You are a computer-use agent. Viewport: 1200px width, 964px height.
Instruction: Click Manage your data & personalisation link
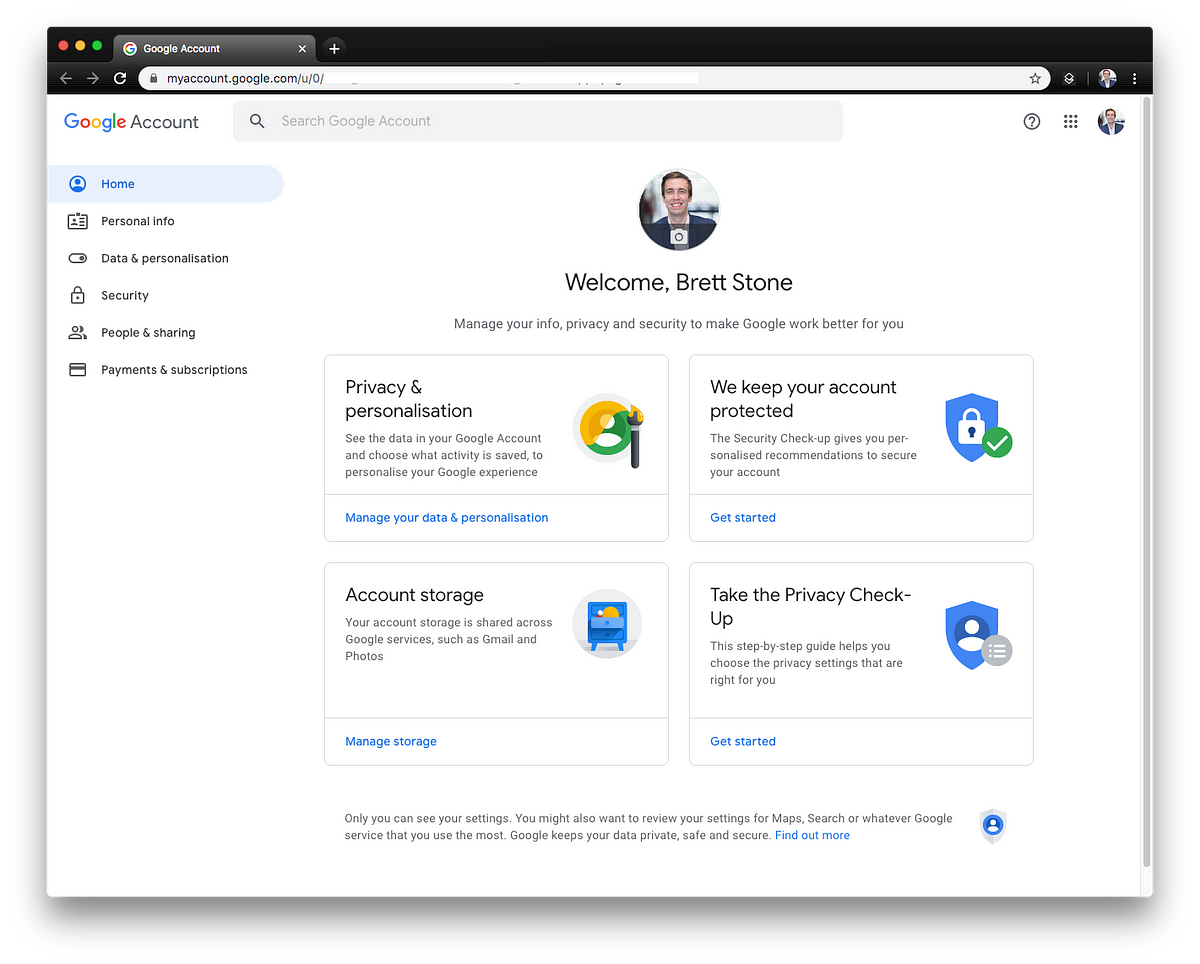click(446, 517)
